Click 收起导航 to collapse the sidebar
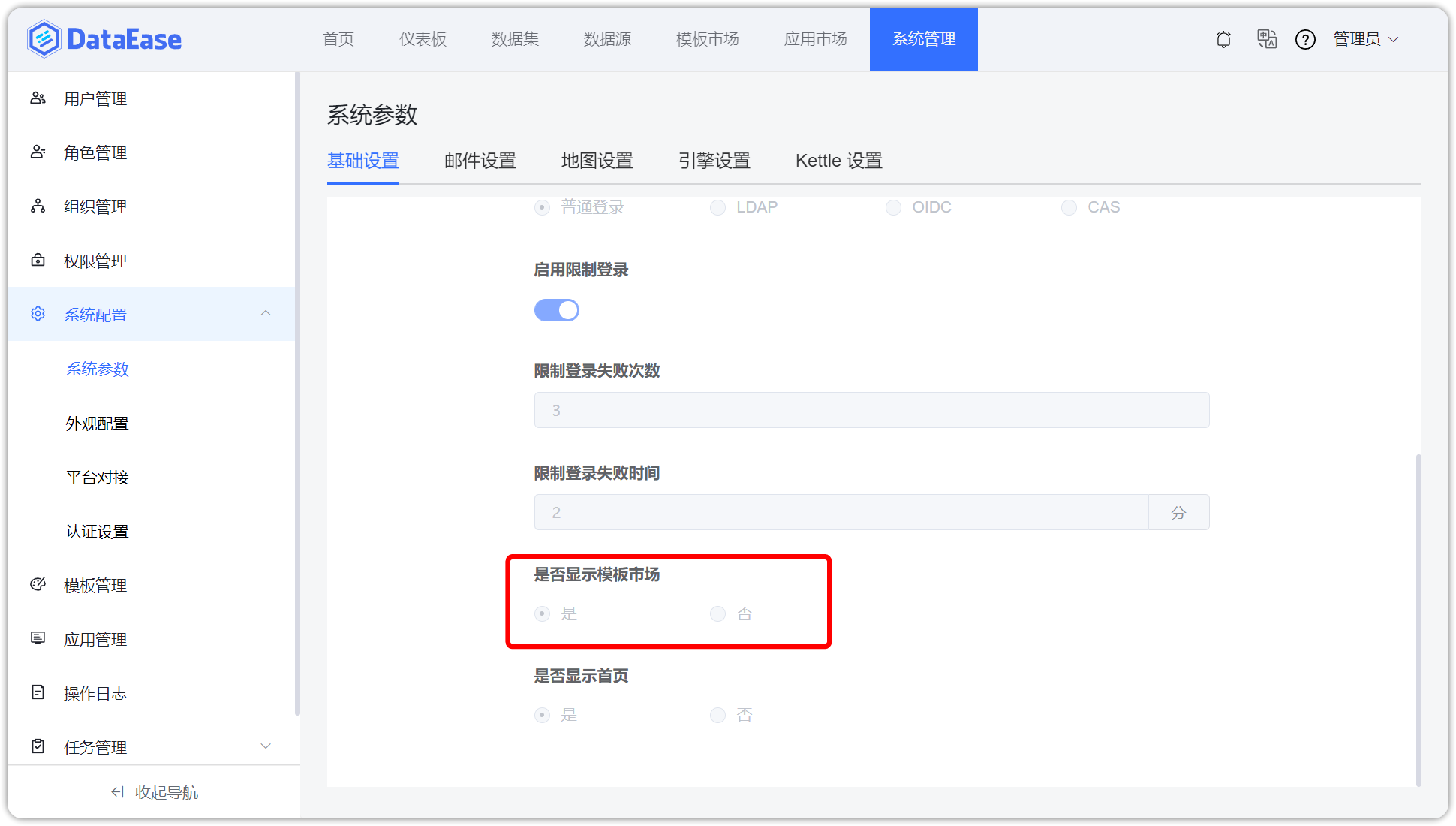1456x826 pixels. pyautogui.click(x=154, y=791)
